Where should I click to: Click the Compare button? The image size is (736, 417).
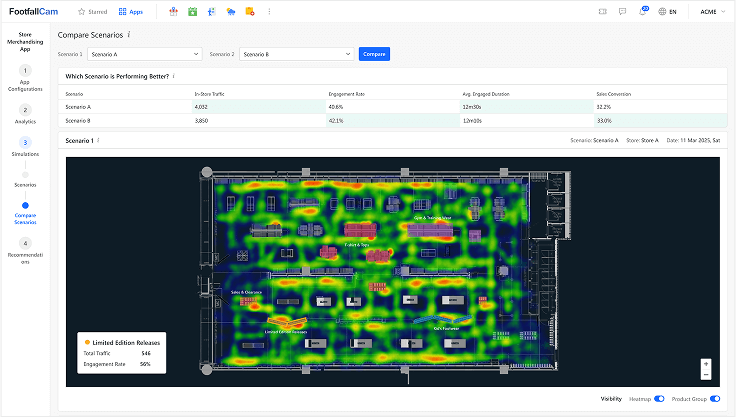click(374, 54)
